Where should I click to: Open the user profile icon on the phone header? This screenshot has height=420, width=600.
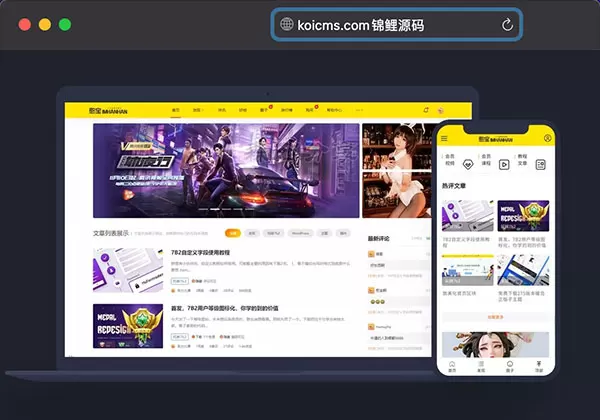point(548,138)
